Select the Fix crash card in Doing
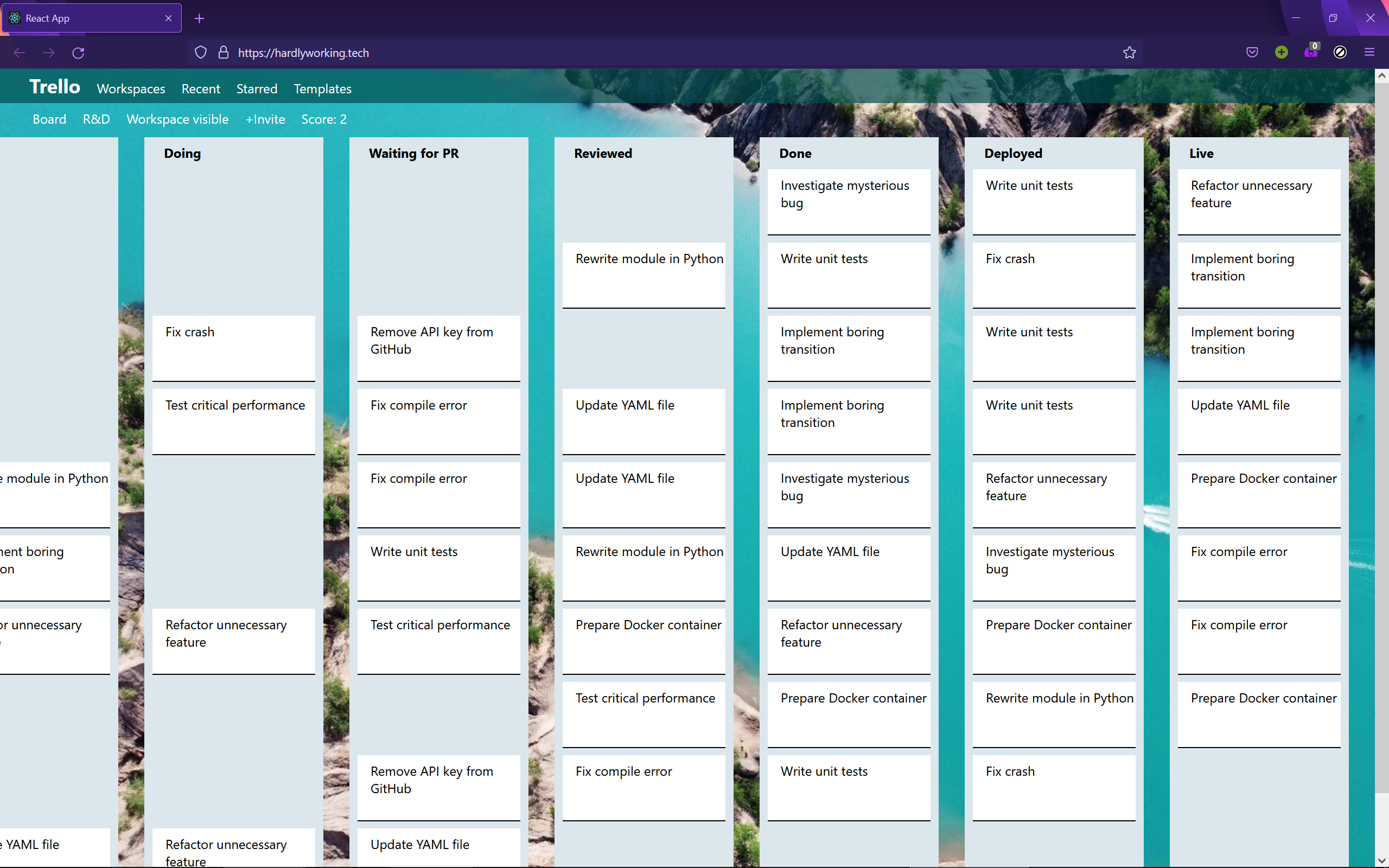Image resolution: width=1389 pixels, height=868 pixels. click(x=234, y=347)
